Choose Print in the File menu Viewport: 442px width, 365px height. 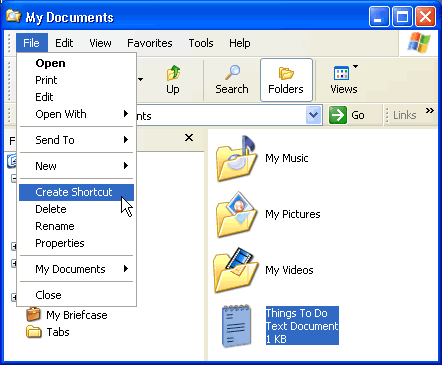(76, 80)
